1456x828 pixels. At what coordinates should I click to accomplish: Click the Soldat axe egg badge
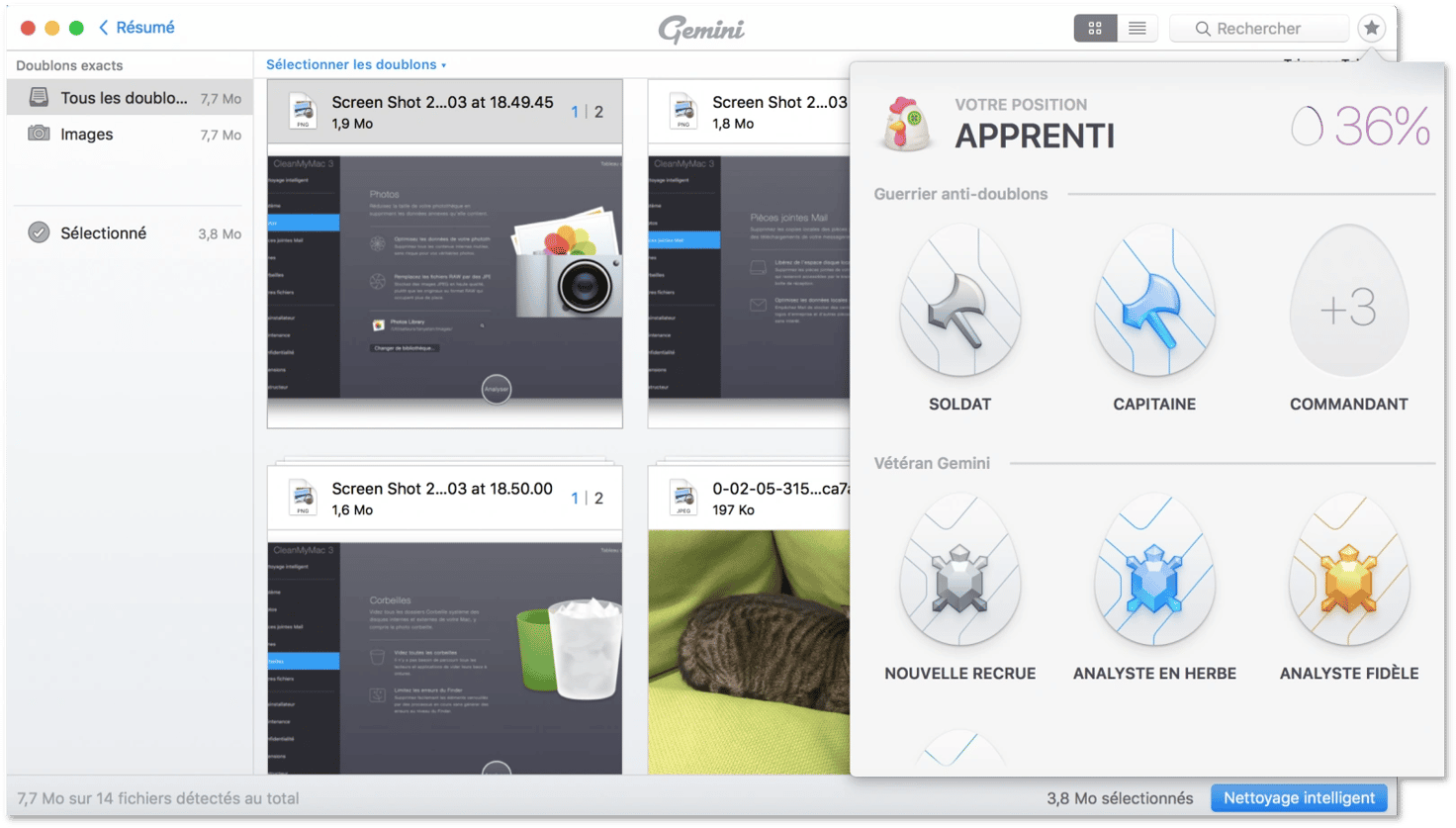[x=959, y=301]
